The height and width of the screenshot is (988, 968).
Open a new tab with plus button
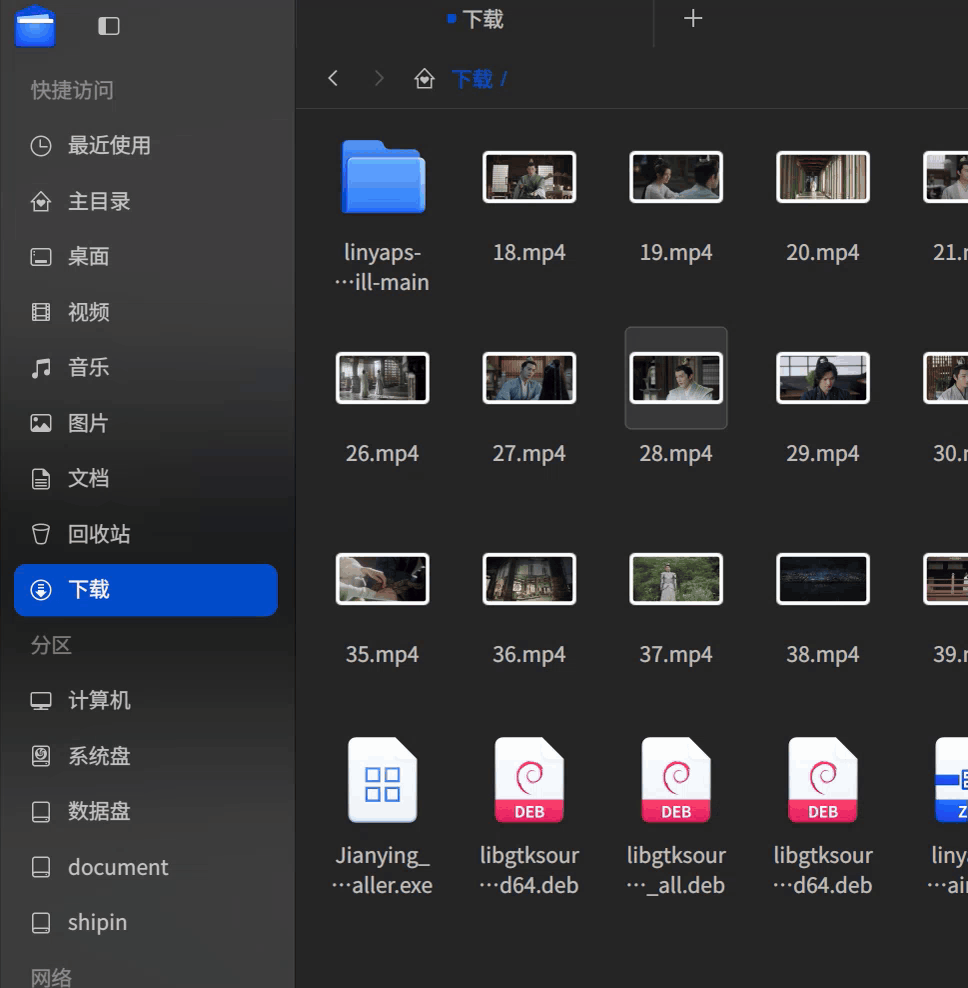click(693, 19)
